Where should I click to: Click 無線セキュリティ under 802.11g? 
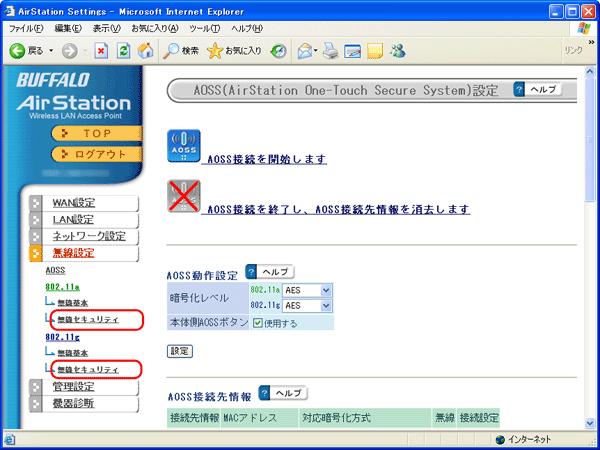point(88,370)
